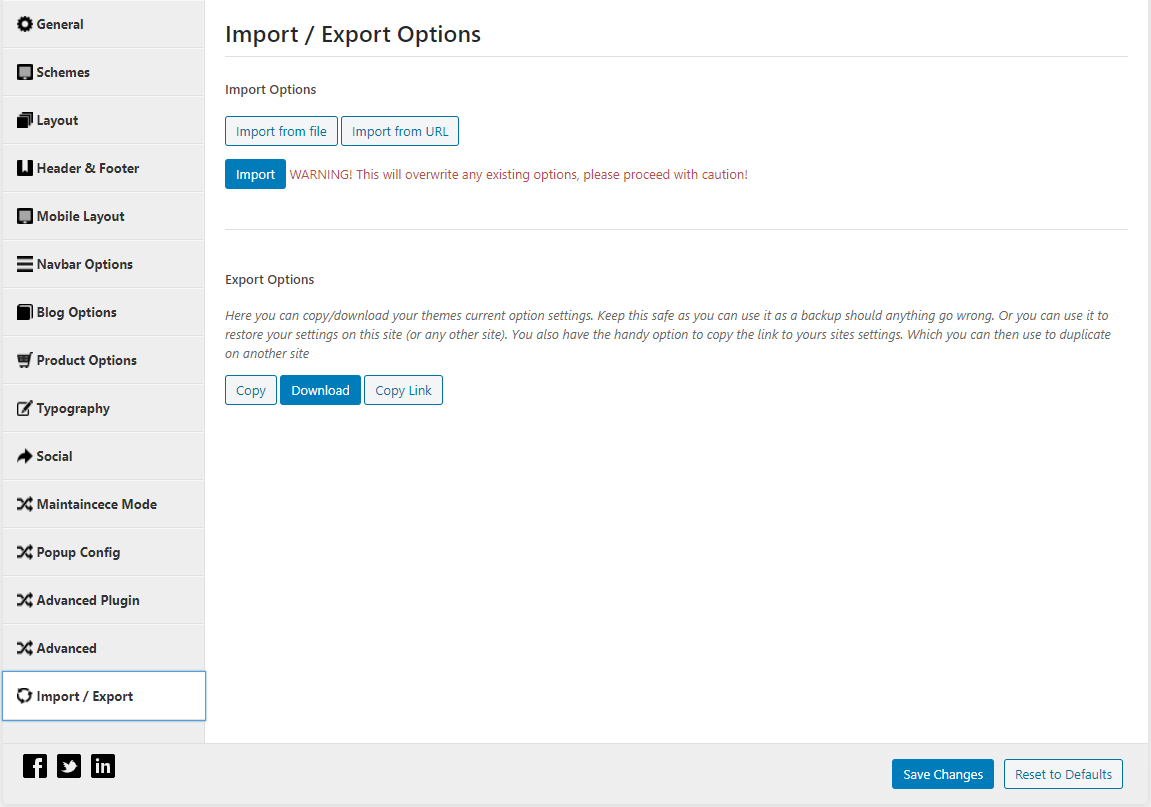1151x807 pixels.
Task: Download the theme options backup
Action: coord(320,390)
